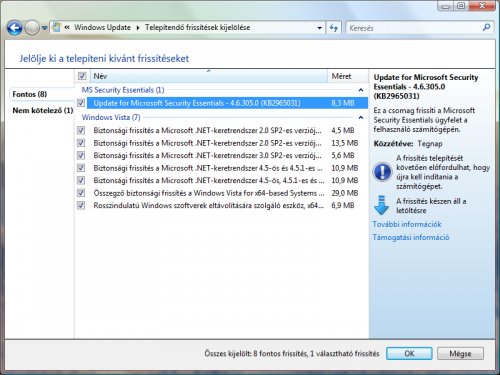Image resolution: width=500 pixels, height=375 pixels.
Task: Click the MS Security Essentials (1) group label
Action: (x=123, y=90)
